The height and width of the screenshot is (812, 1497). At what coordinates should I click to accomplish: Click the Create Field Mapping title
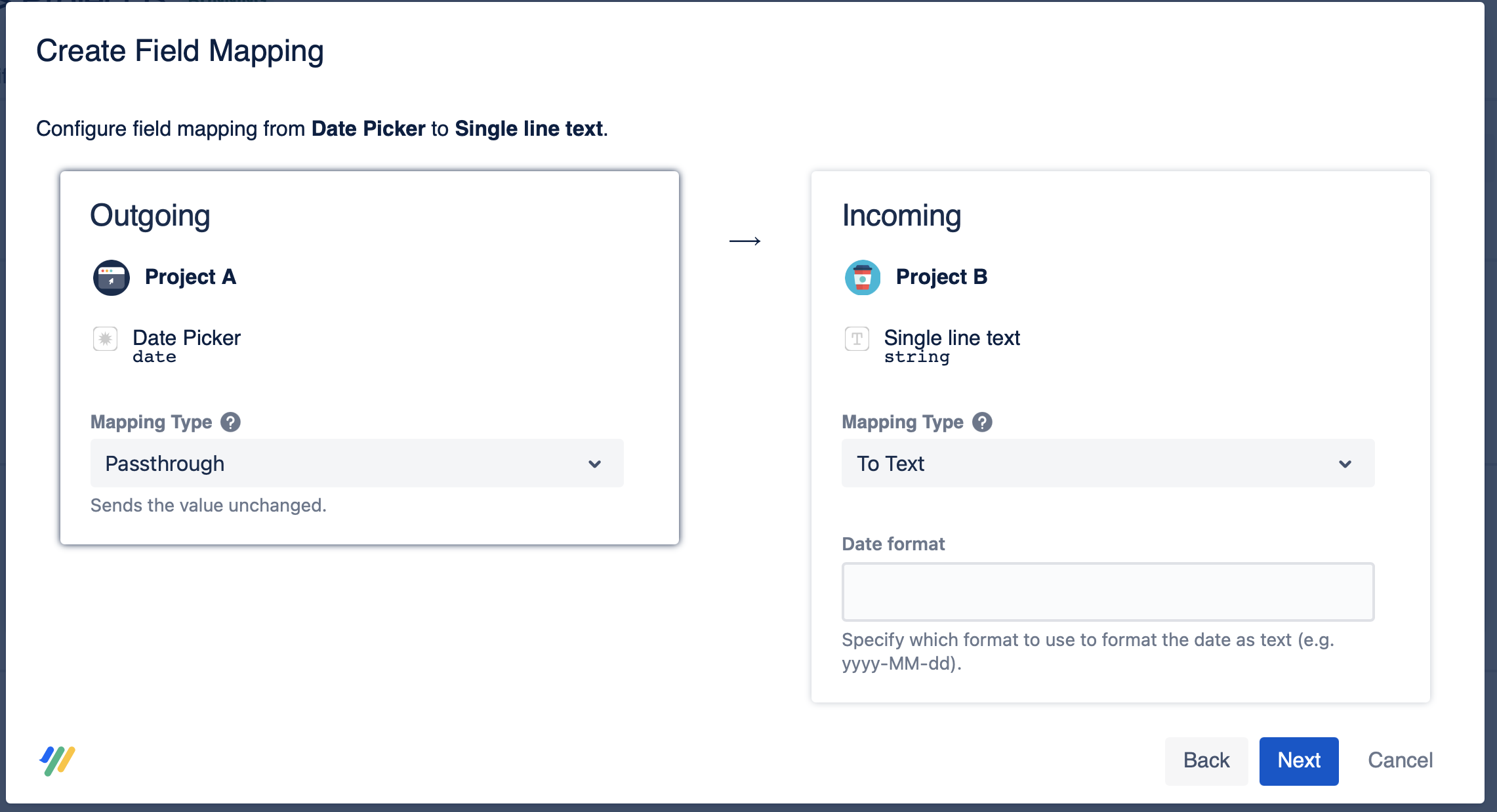coord(180,51)
